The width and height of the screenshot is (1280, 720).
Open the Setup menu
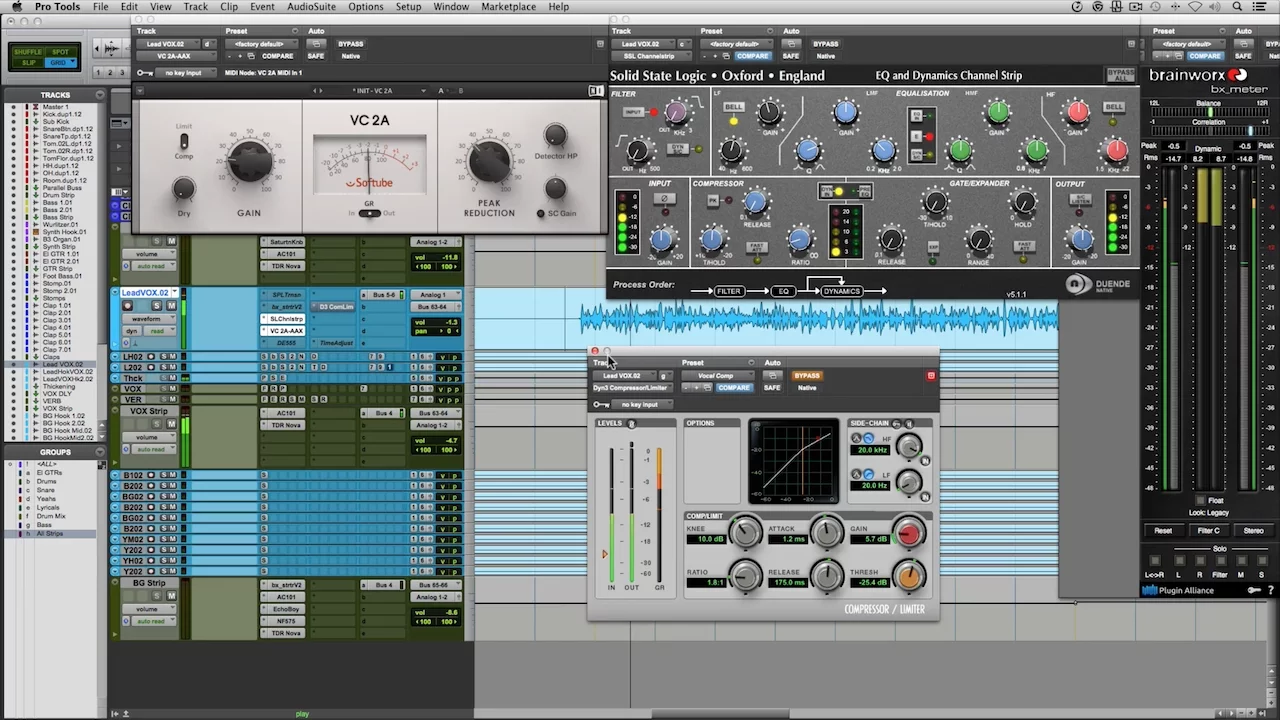(408, 7)
